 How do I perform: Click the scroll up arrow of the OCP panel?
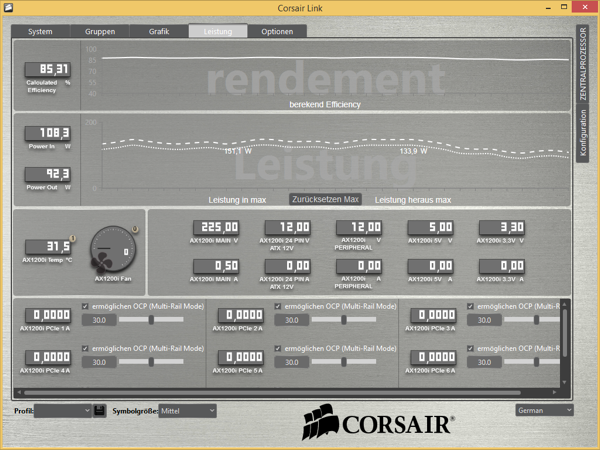tap(564, 304)
